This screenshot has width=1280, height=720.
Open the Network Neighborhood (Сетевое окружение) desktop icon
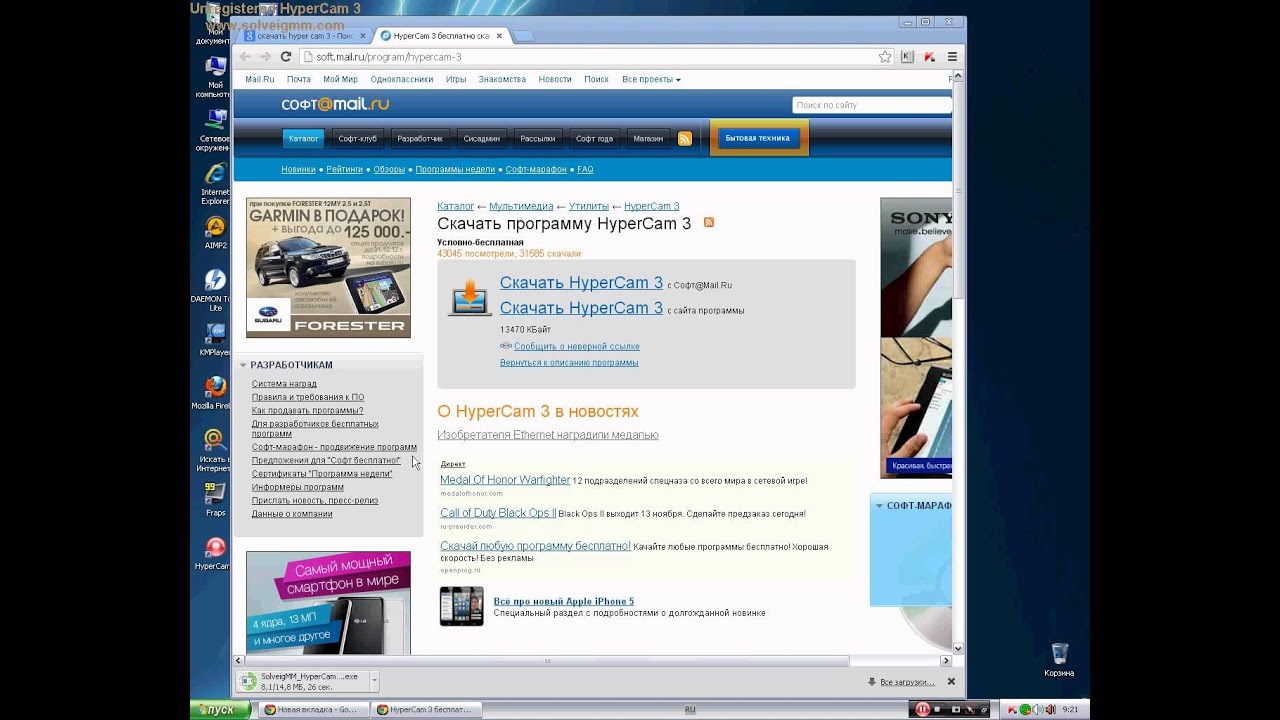(x=214, y=131)
